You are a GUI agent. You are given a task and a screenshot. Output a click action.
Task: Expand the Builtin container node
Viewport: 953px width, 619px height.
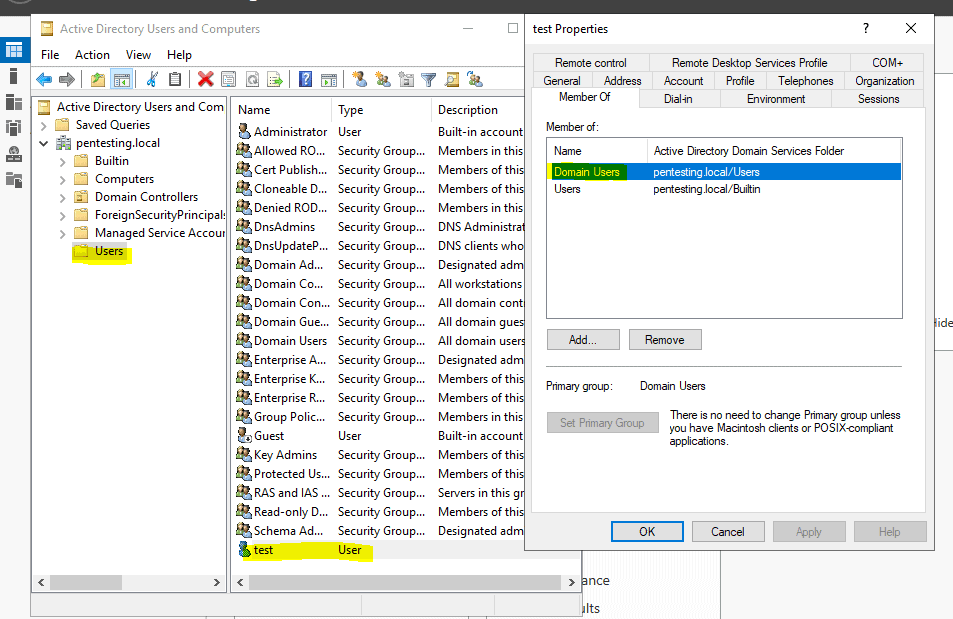[x=63, y=162]
